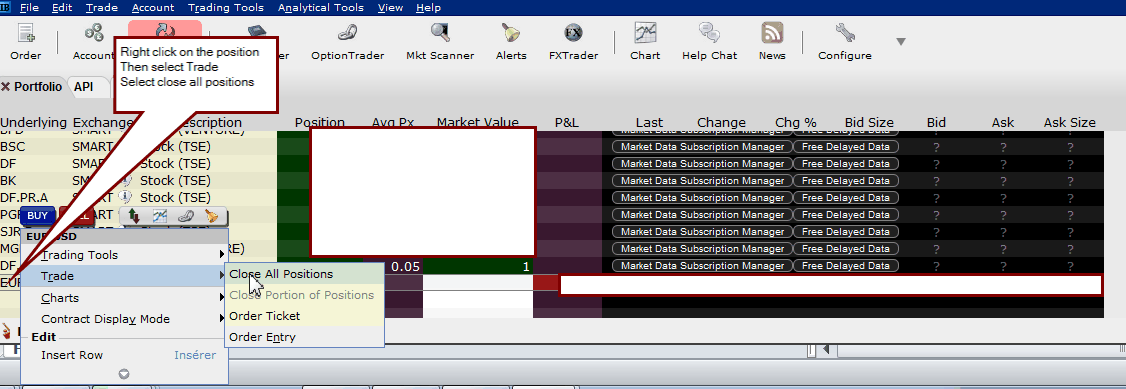Open the News feed icon
The image size is (1126, 389).
point(772,42)
